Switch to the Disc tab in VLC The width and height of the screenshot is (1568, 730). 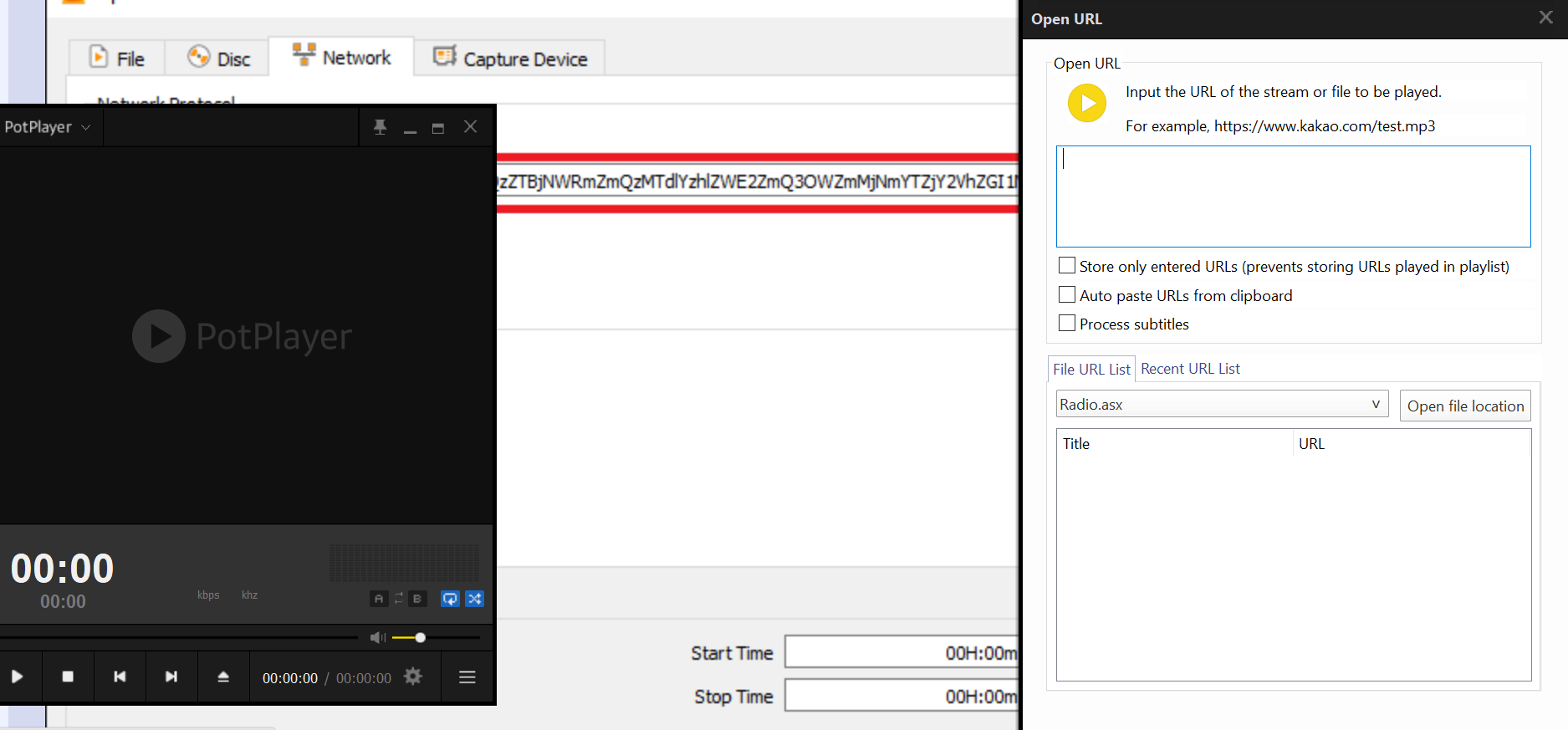(217, 58)
